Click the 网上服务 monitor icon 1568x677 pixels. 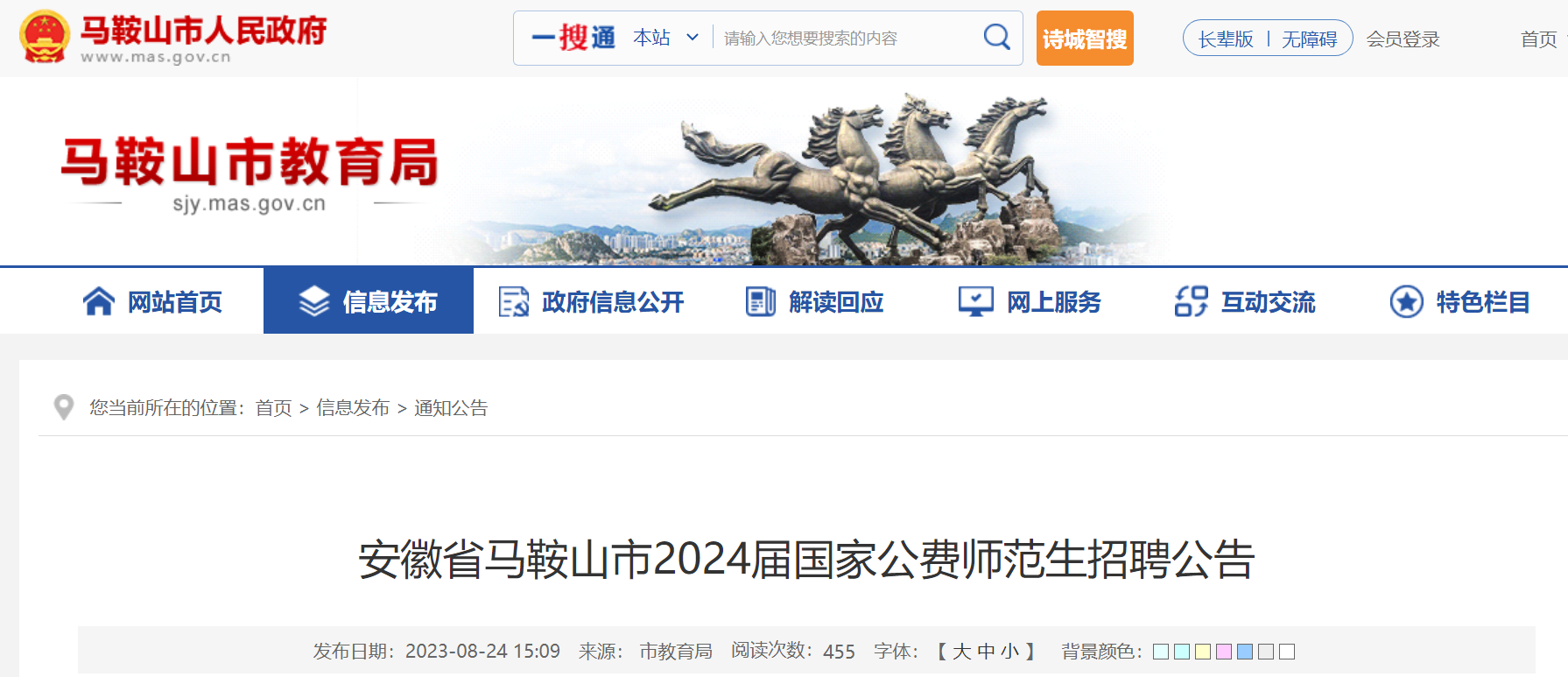pos(975,301)
